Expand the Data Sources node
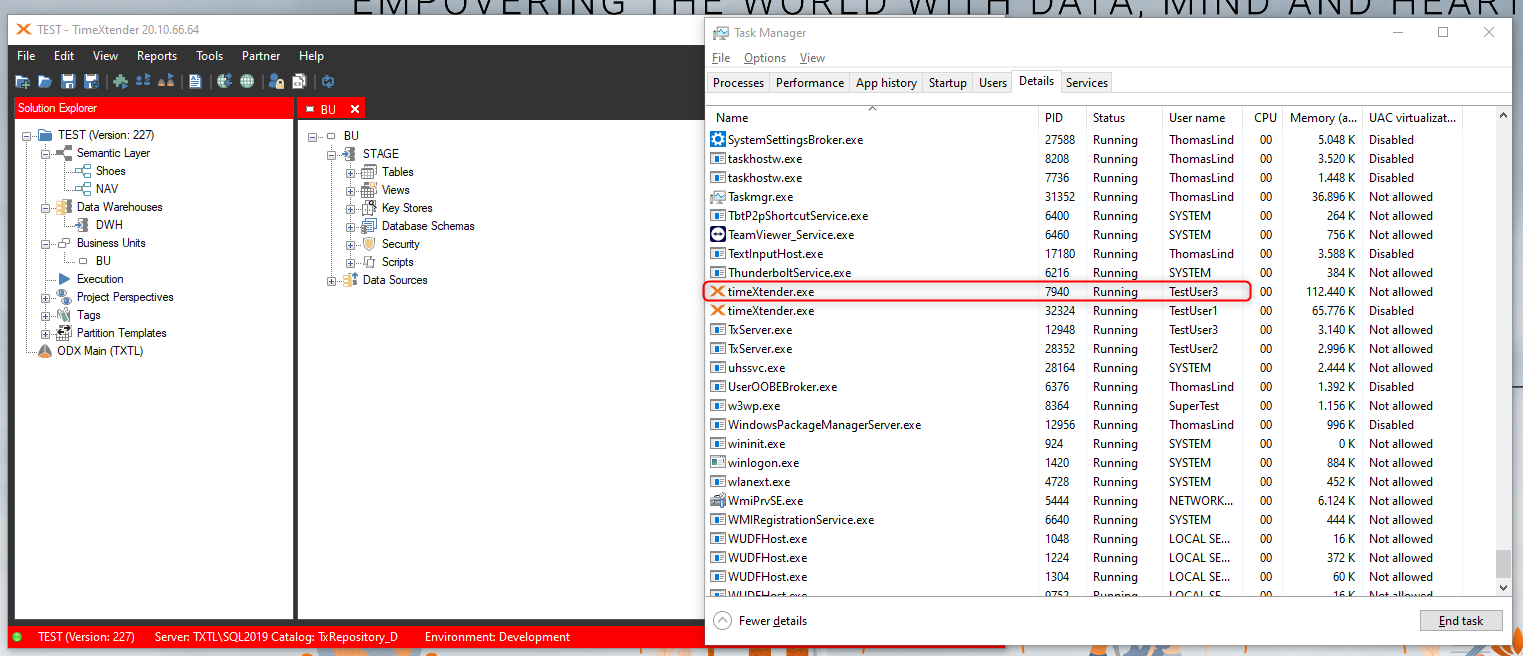Viewport: 1523px width, 656px height. click(x=332, y=280)
